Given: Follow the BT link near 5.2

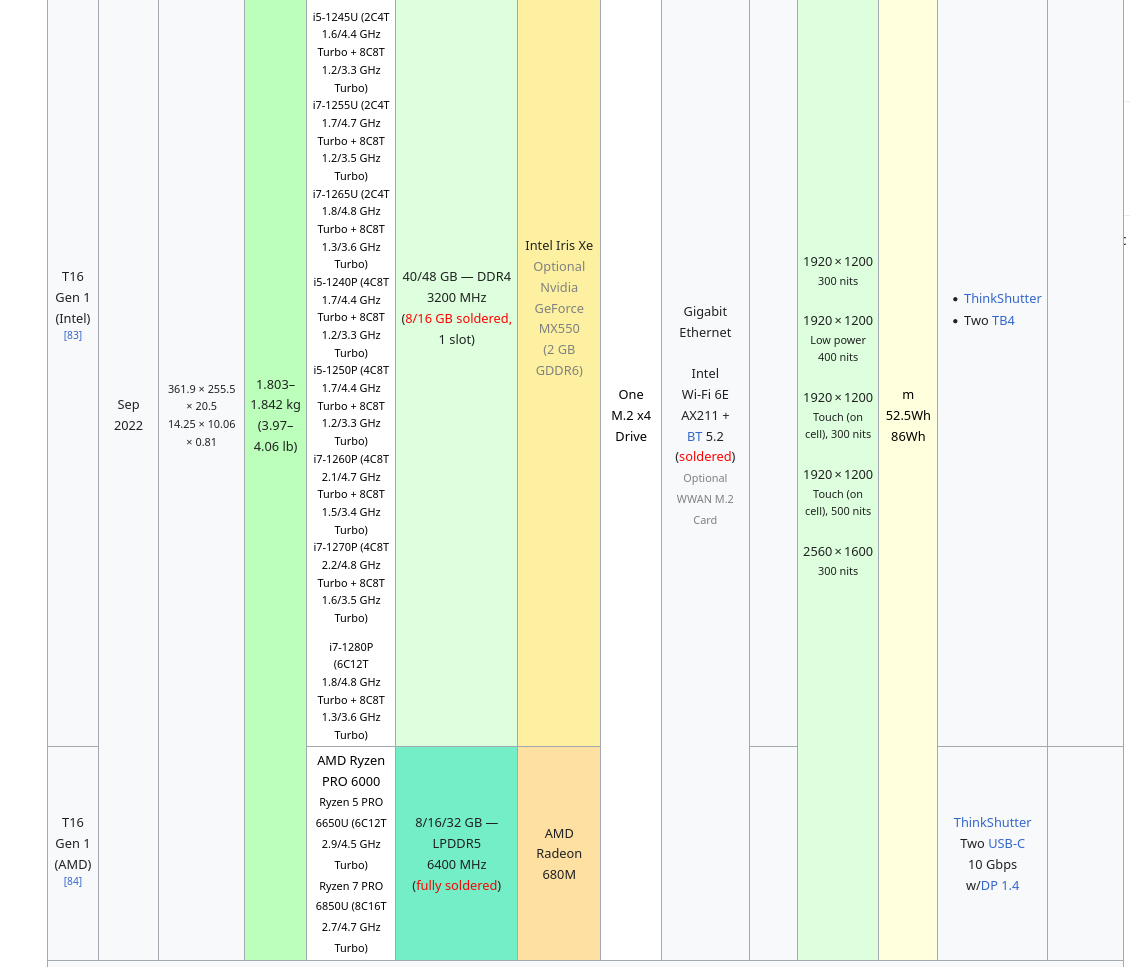Looking at the screenshot, I should click(x=694, y=436).
